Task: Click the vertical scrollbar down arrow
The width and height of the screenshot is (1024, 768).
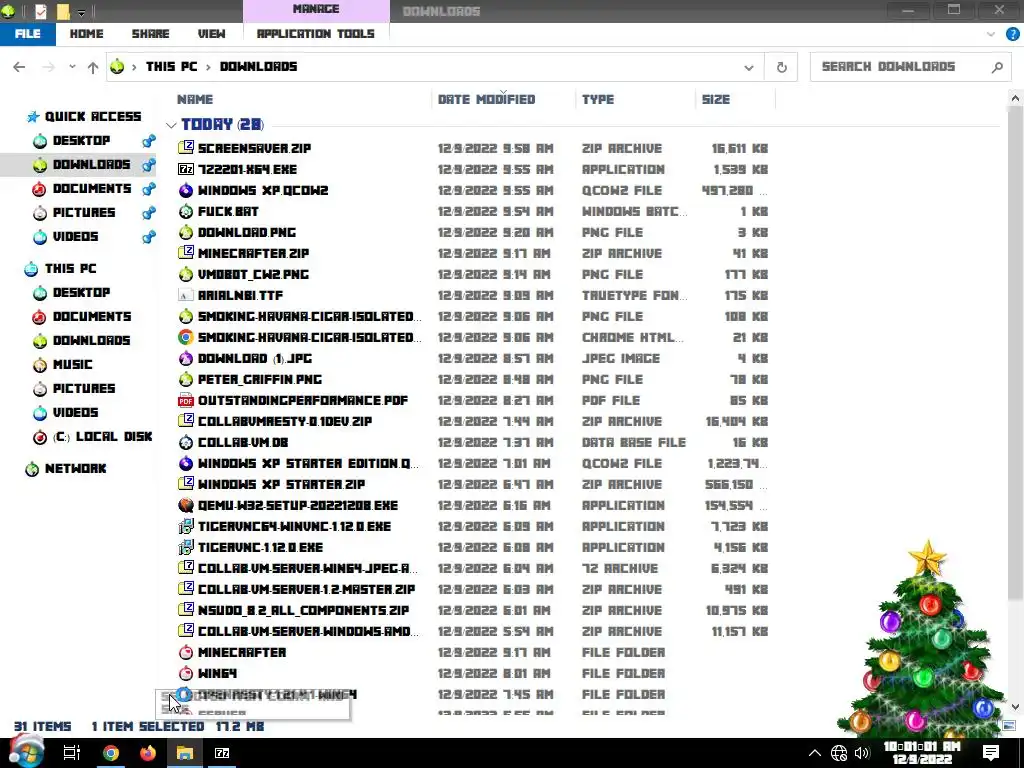Action: (1014, 707)
